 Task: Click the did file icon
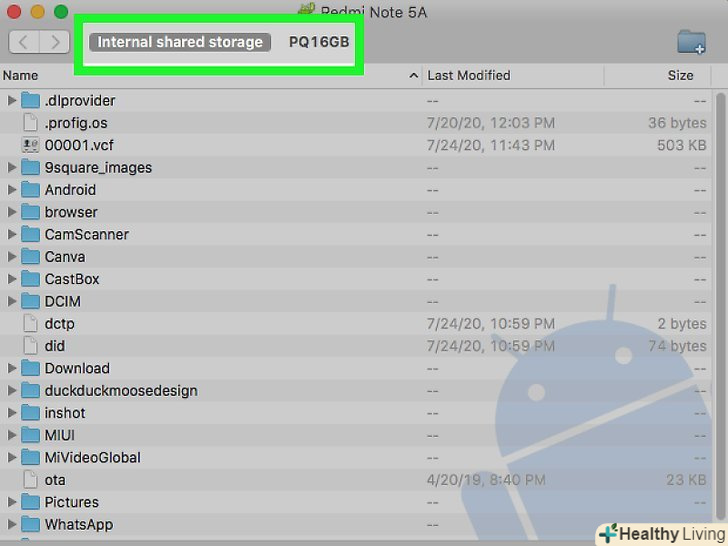tap(31, 345)
